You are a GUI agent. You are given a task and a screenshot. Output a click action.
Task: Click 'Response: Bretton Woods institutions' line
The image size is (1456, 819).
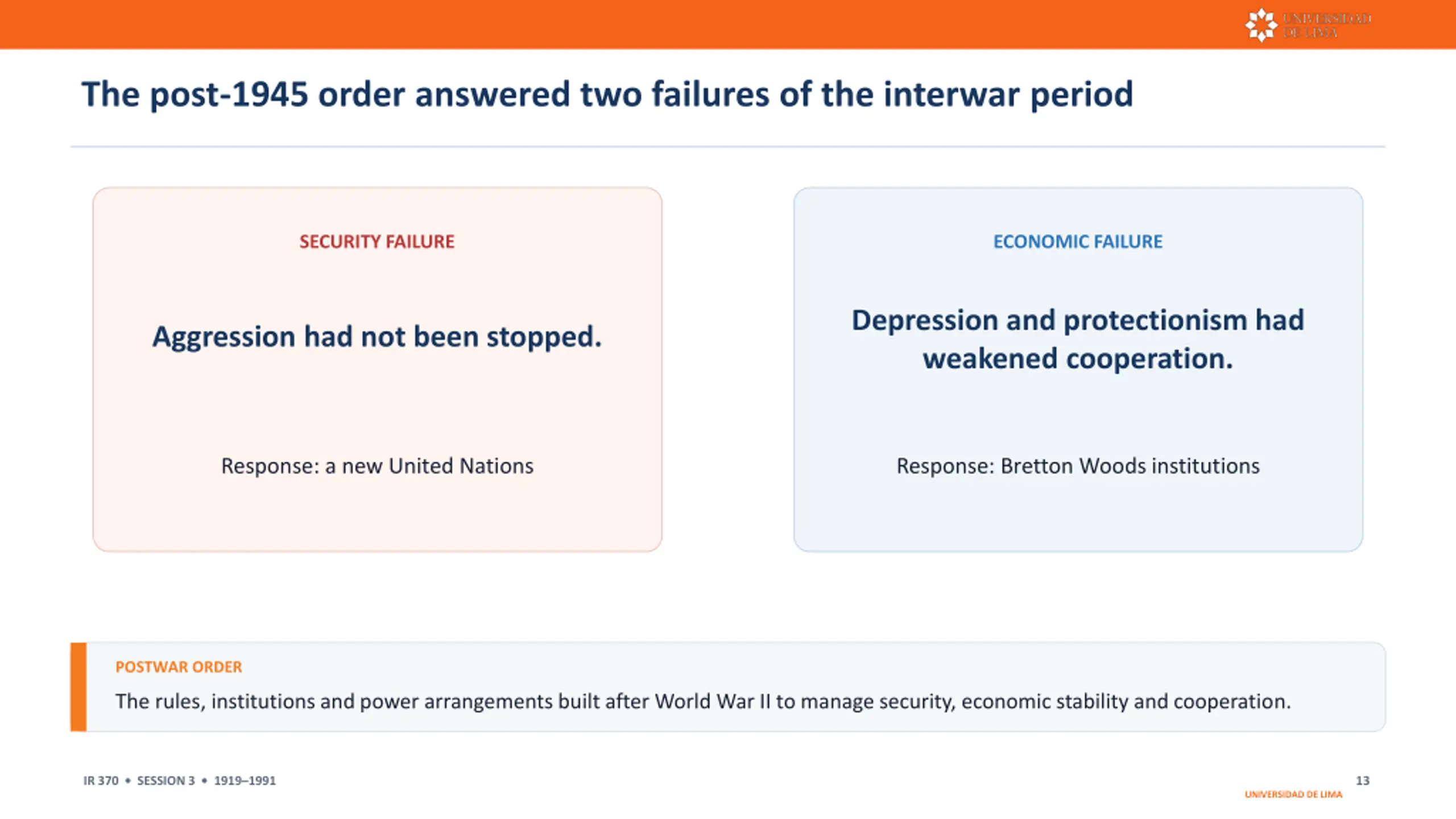(x=1078, y=466)
